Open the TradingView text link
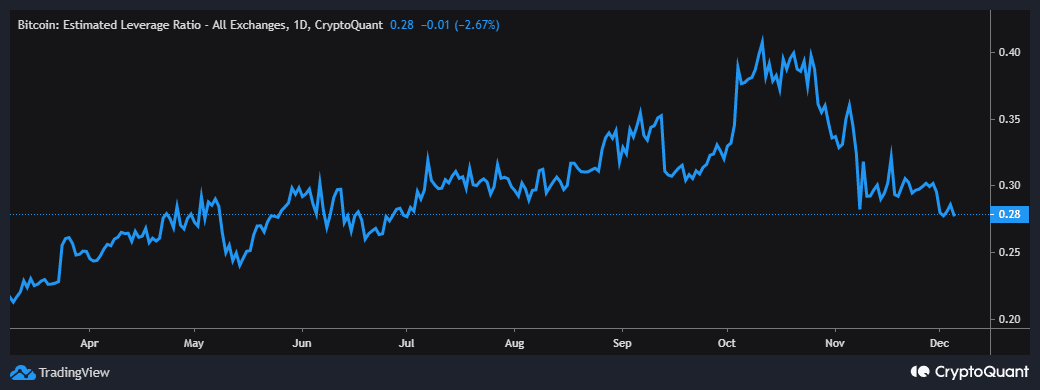 point(74,372)
